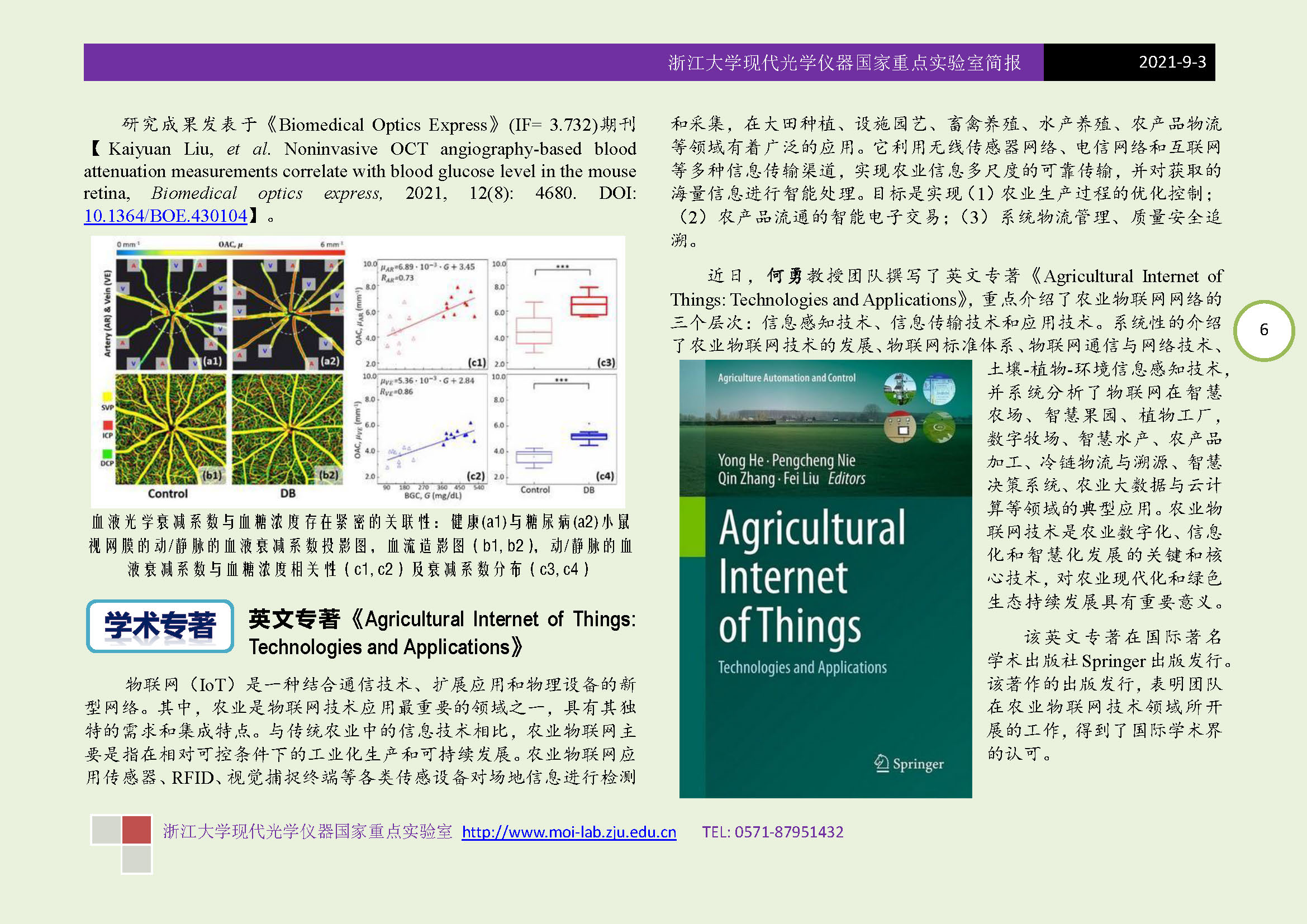The image size is (1307, 924).
Task: Click header title 浙江大学现代光学仪器国家重点实验室简报
Action: (x=844, y=63)
